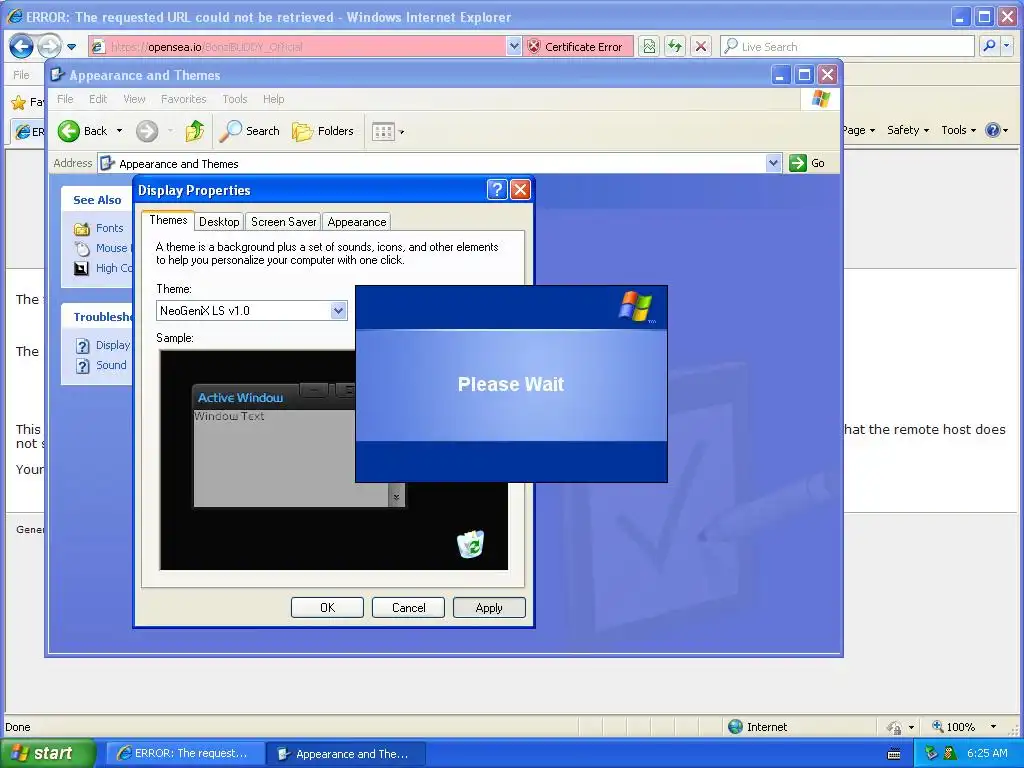Open search provider dropdown arrow
Viewport: 1024px width, 768px height.
(x=1006, y=46)
